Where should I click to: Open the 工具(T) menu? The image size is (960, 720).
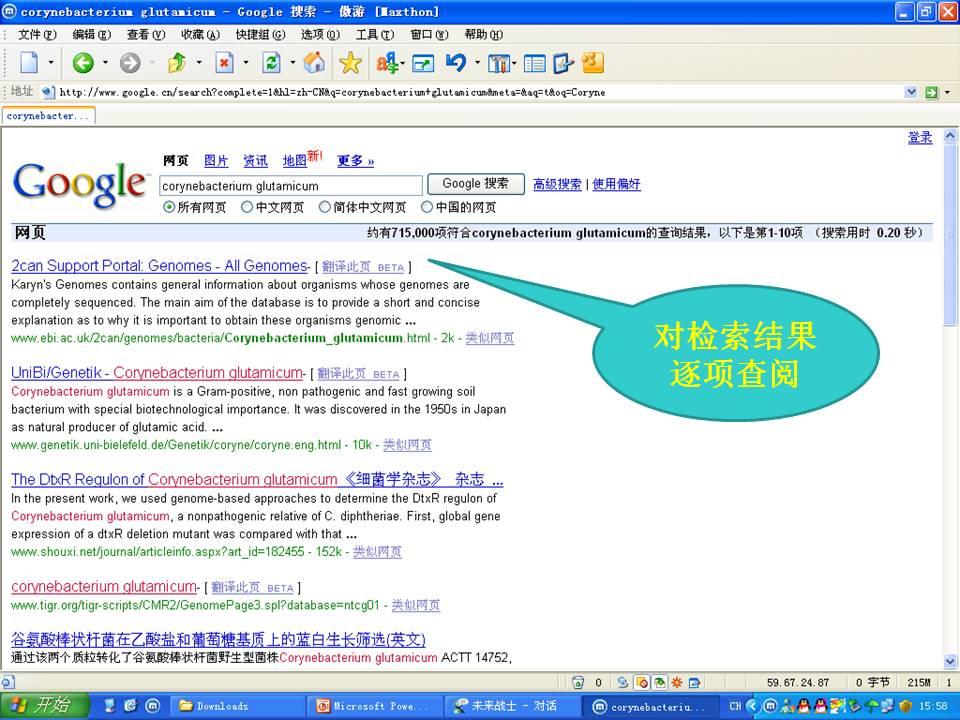pos(375,34)
